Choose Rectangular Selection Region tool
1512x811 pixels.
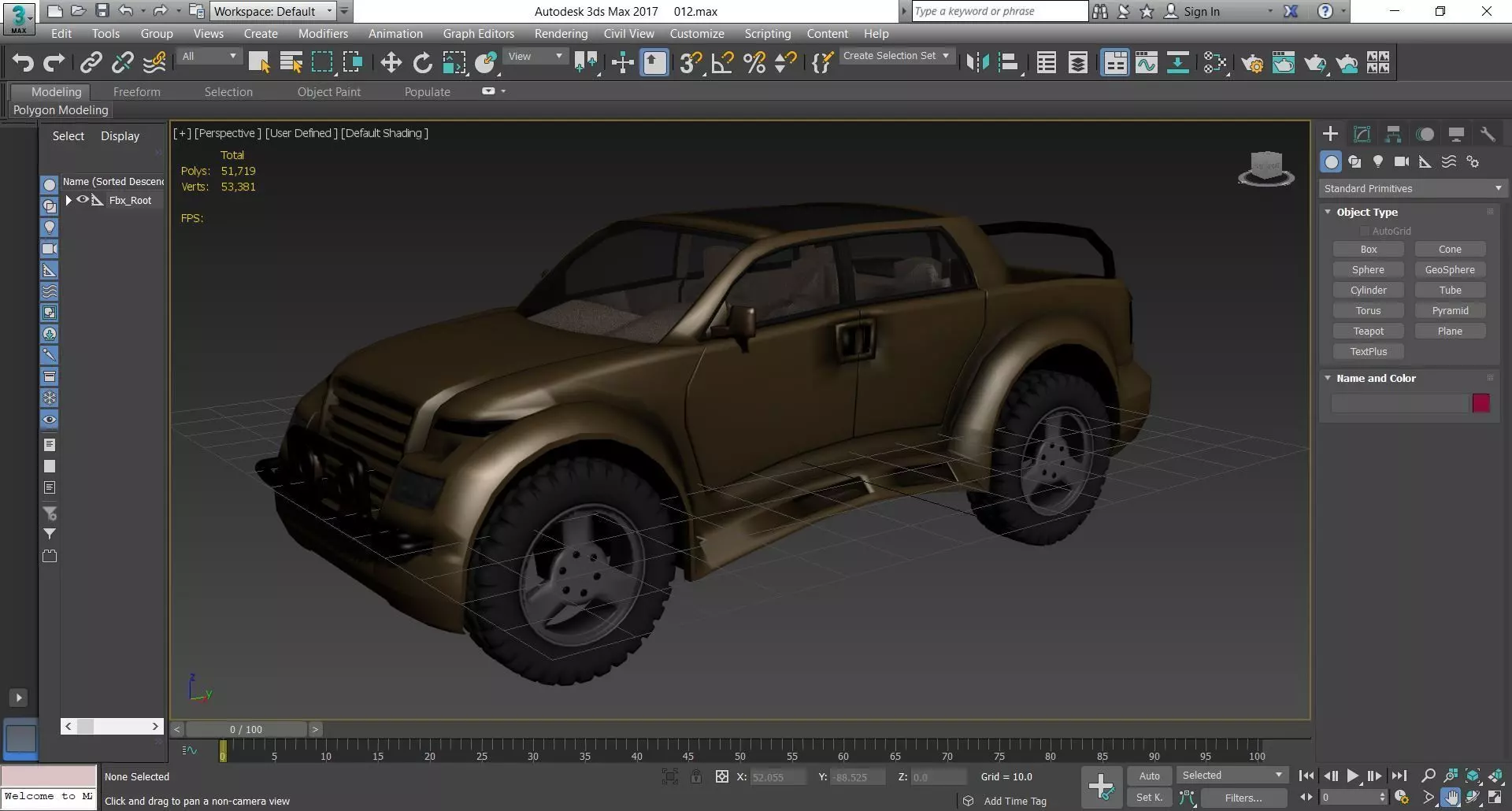pos(322,63)
